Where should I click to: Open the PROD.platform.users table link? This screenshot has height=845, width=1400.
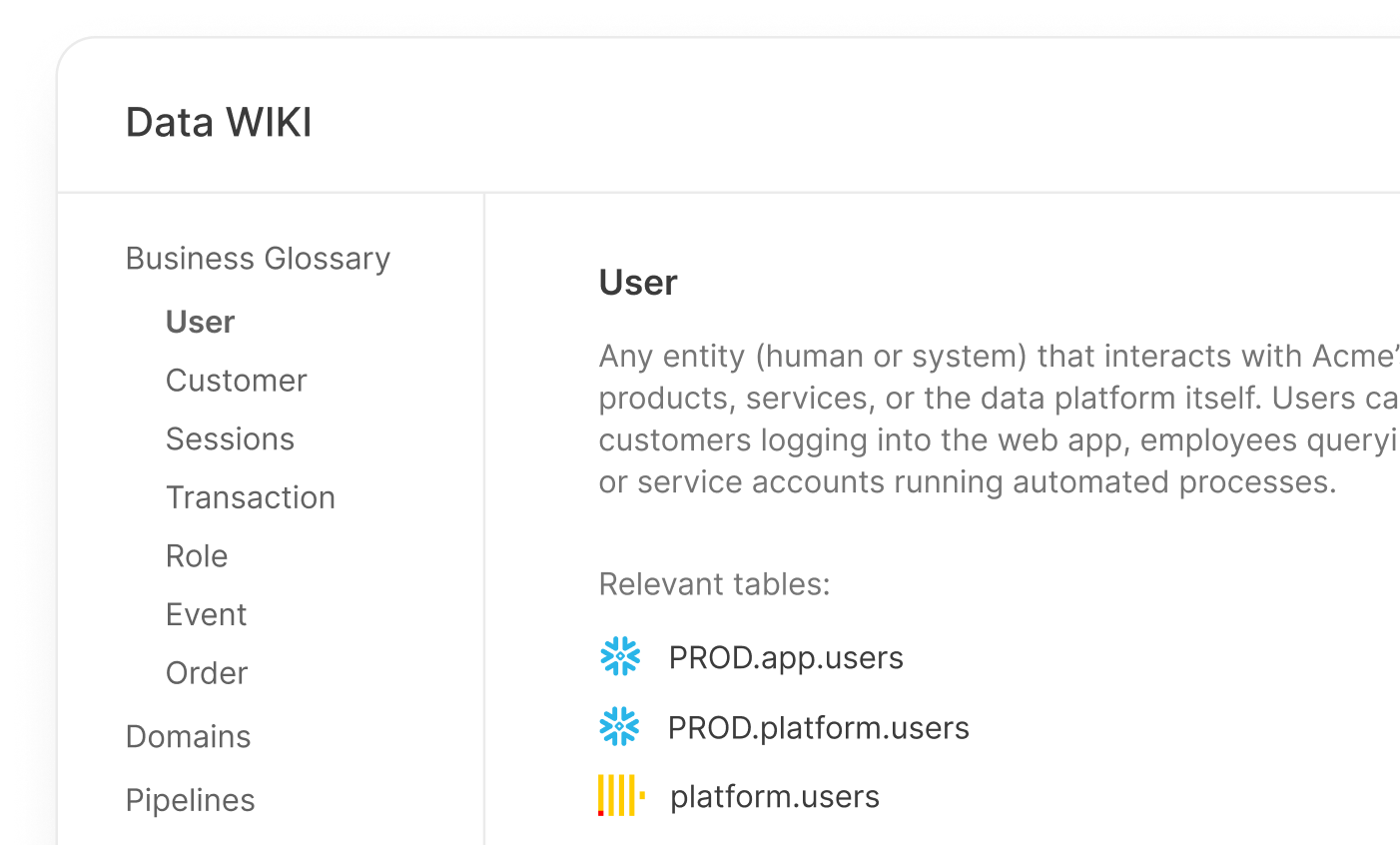pos(818,728)
